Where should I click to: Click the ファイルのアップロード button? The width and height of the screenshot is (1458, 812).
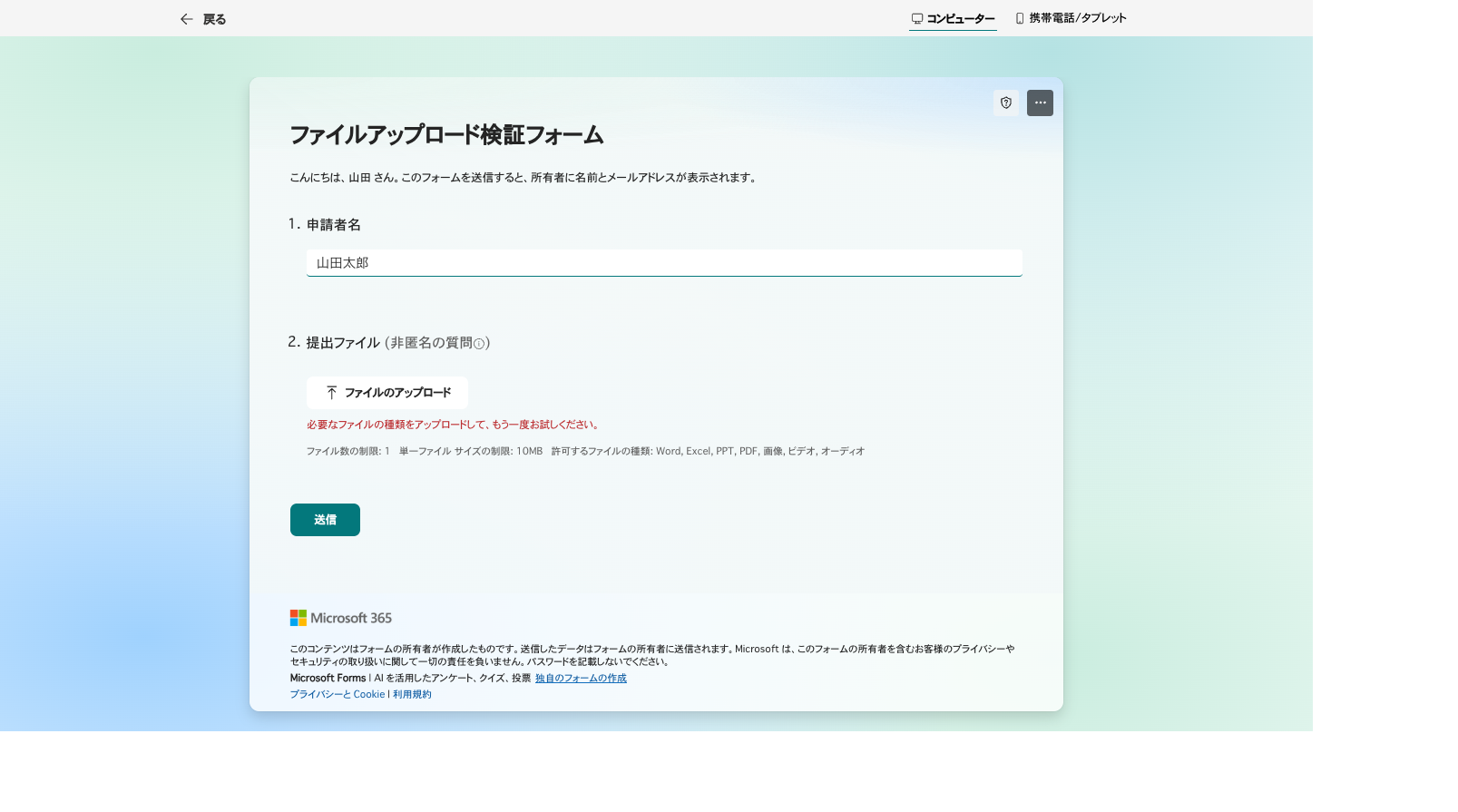pos(387,393)
